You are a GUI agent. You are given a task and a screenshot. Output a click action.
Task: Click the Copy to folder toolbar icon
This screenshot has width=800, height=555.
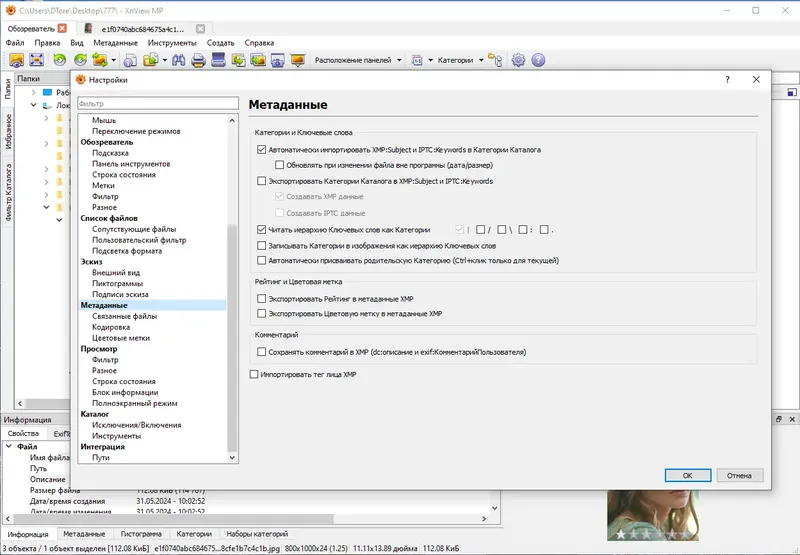click(151, 60)
